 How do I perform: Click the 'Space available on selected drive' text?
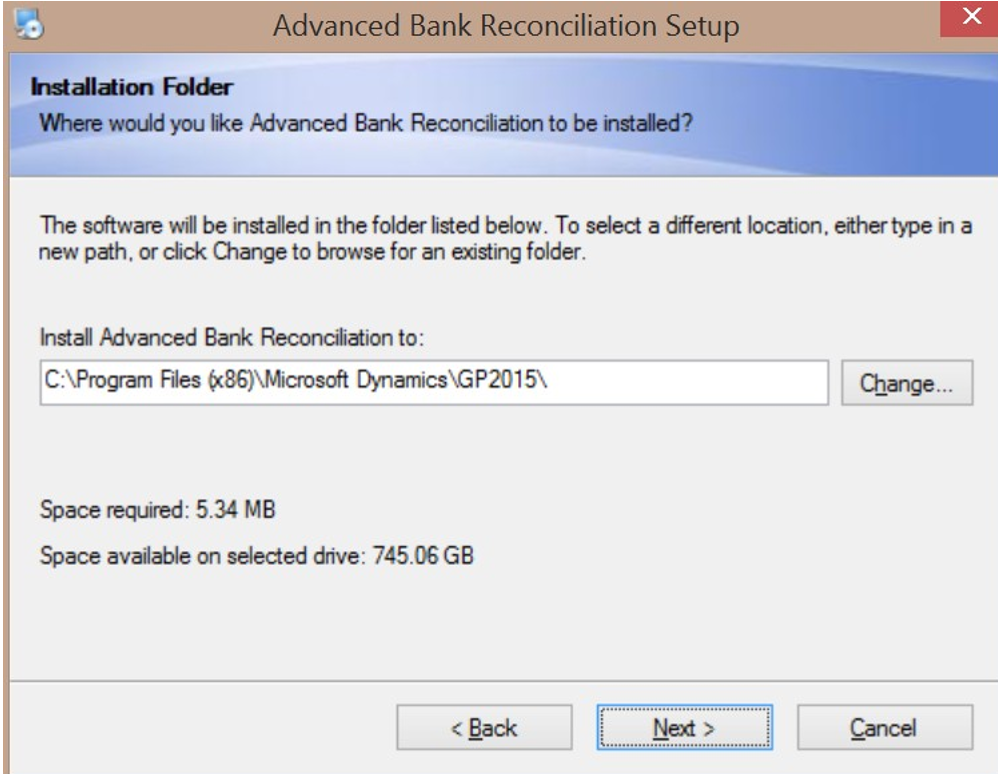(x=203, y=554)
